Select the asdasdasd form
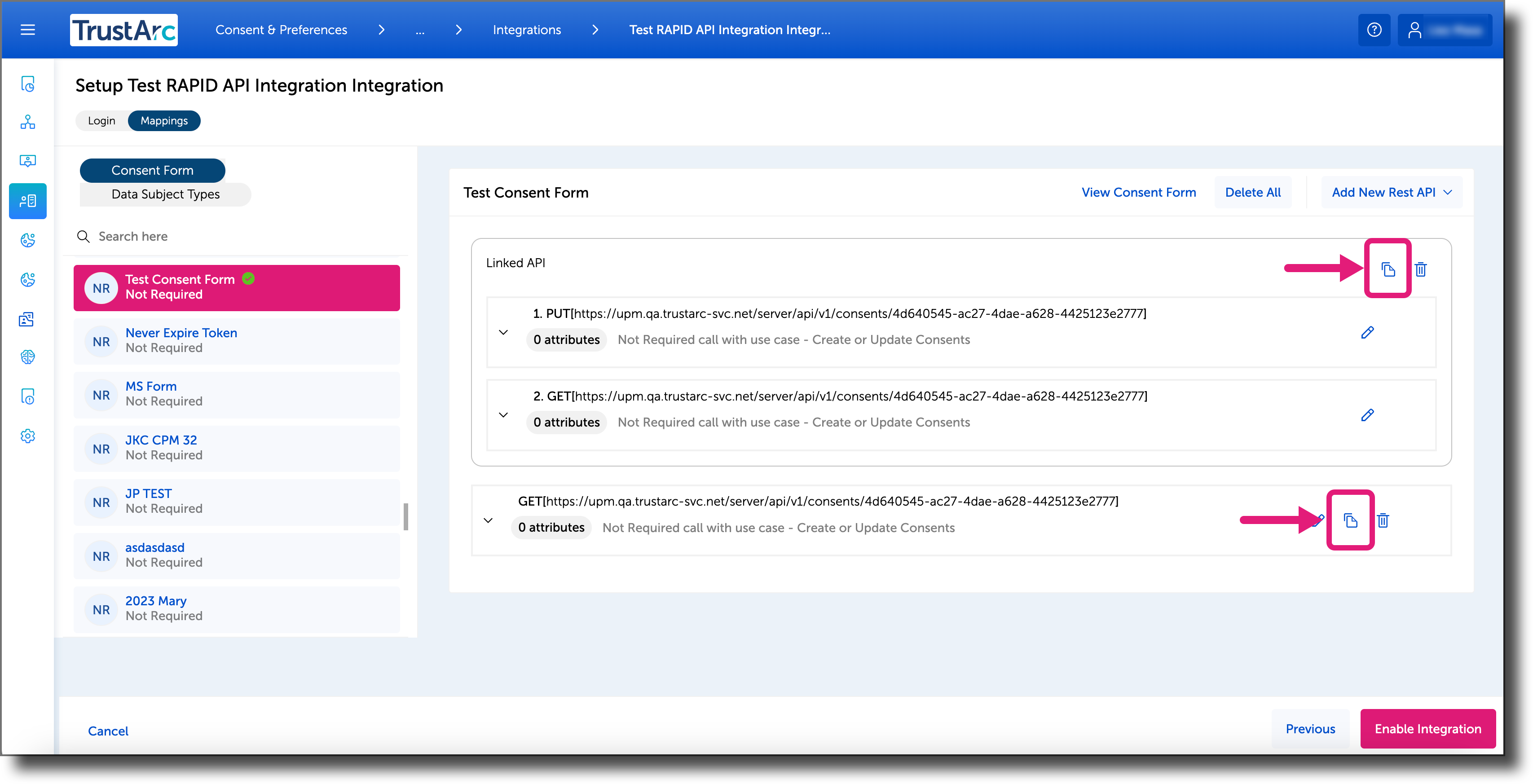Screen dimensions: 1533x784 pyautogui.click(x=237, y=555)
